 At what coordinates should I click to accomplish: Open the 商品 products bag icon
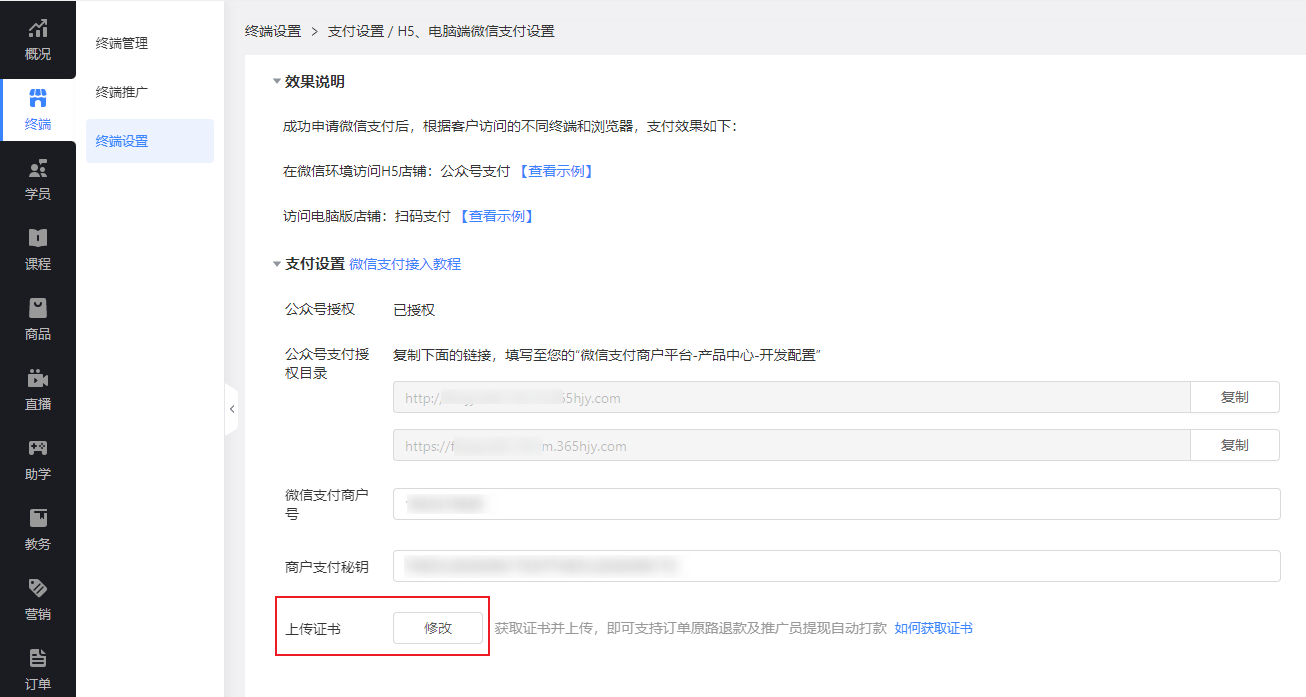tap(38, 308)
